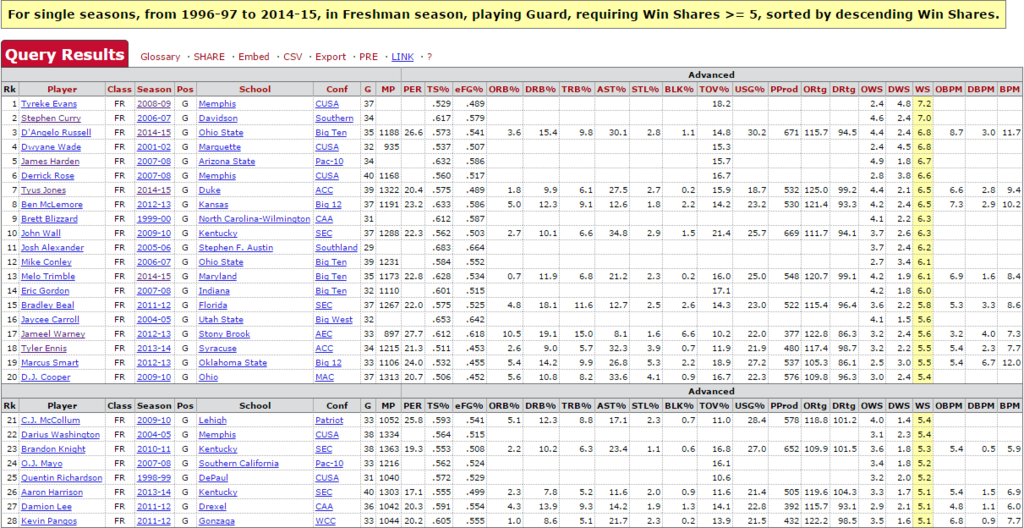Viewport: 1024px width, 528px height.
Task: Open the Marquette school link
Action: [x=219, y=147]
